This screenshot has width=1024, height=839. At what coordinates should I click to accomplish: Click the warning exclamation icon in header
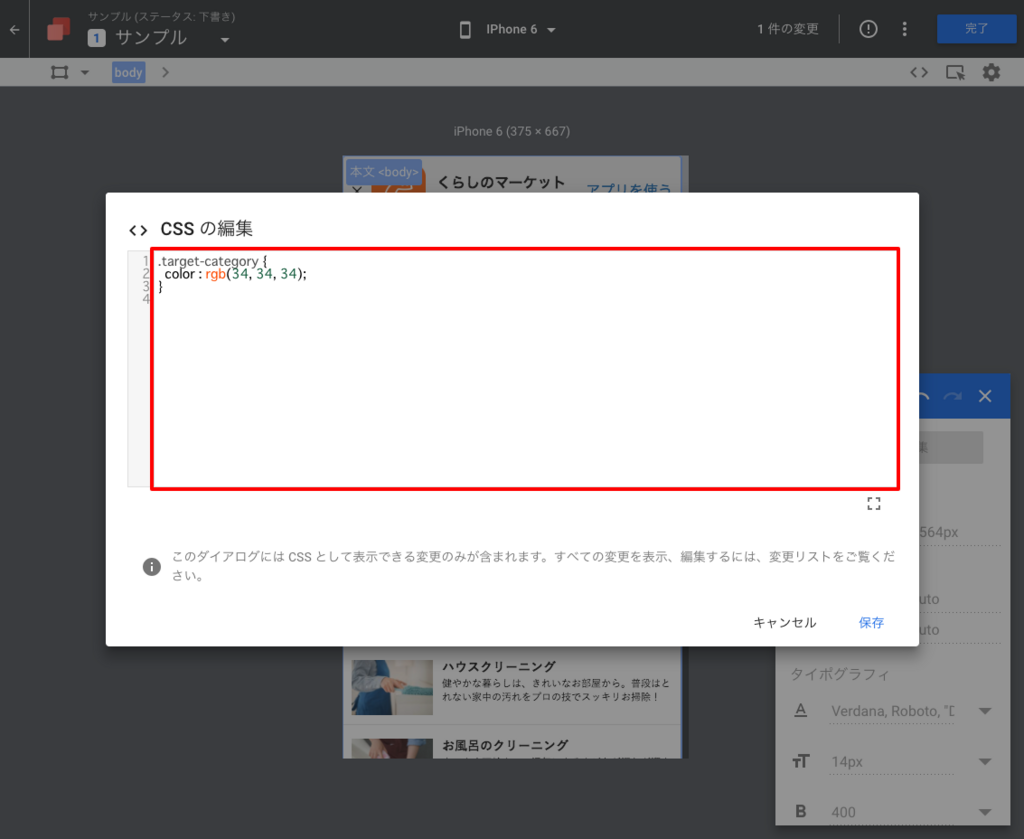point(867,29)
